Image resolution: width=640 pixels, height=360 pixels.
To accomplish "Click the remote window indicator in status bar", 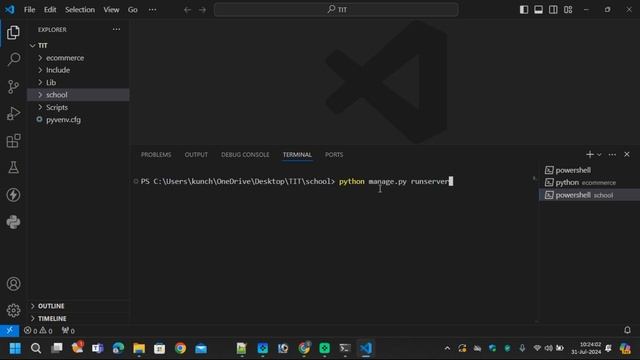I will 9,330.
